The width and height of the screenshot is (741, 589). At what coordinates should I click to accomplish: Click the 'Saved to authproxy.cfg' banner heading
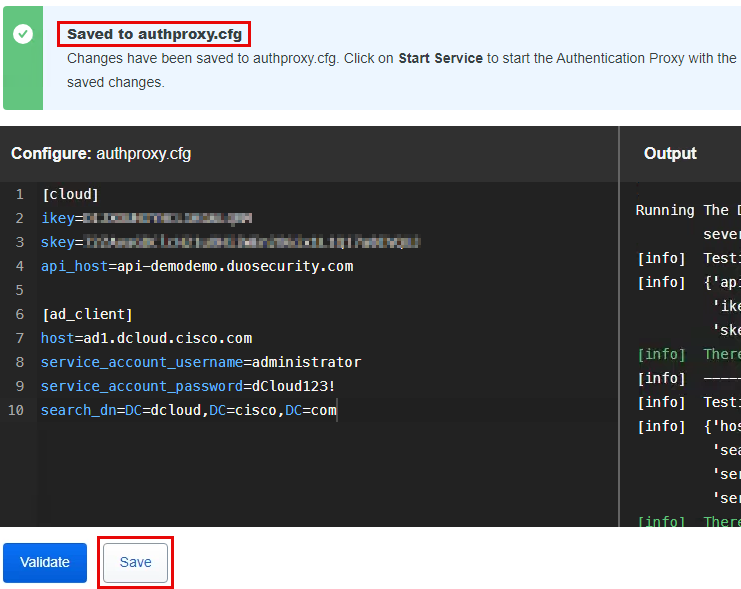[157, 34]
